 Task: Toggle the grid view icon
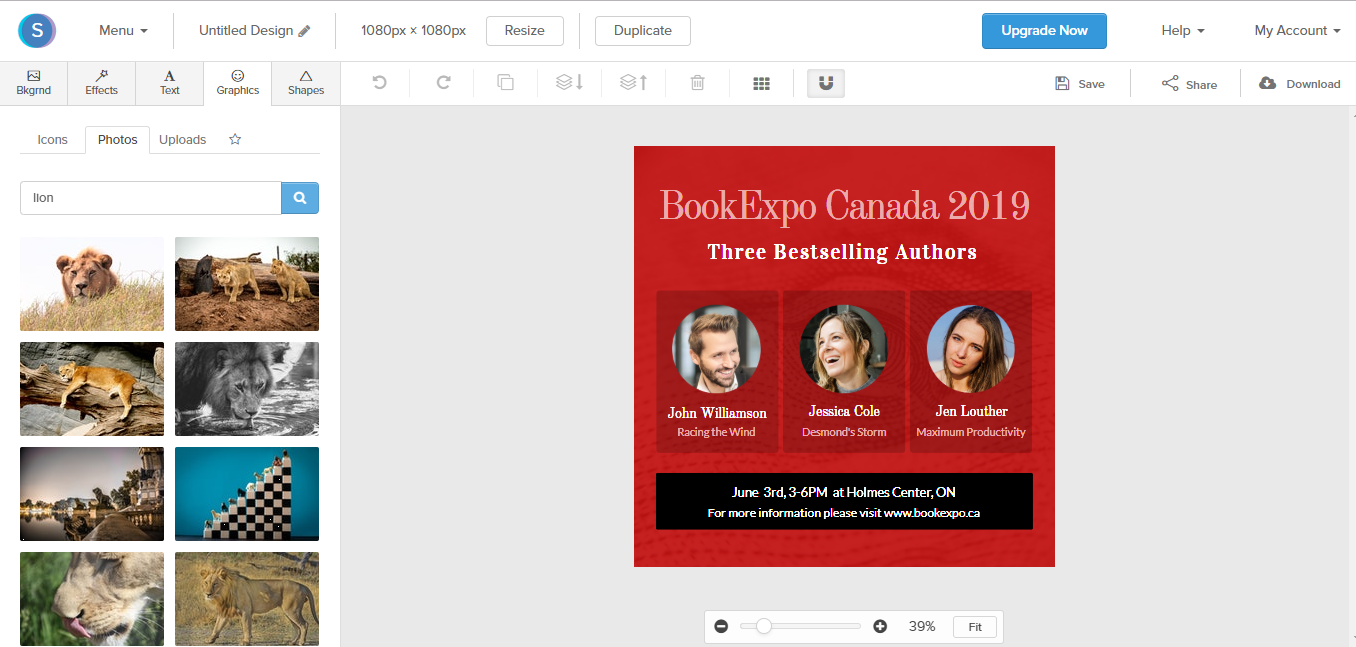point(761,84)
